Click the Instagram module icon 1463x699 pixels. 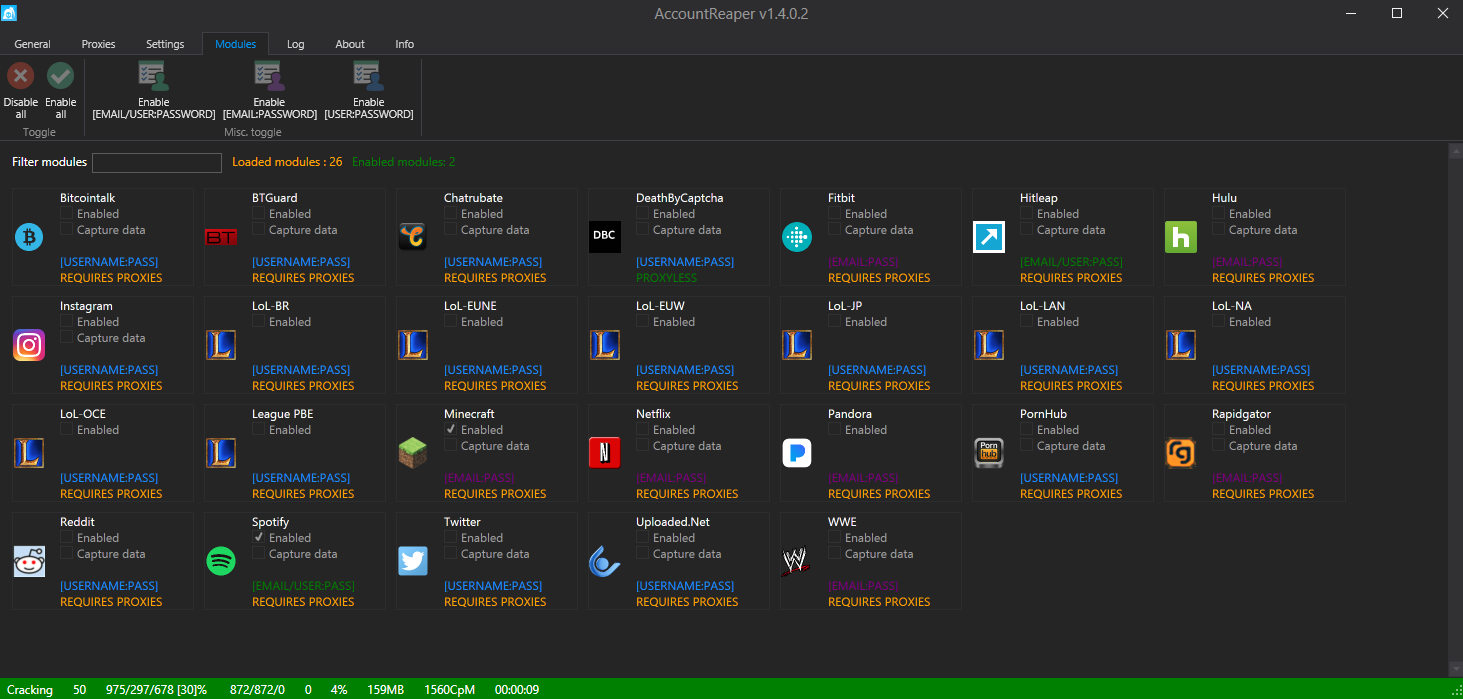tap(29, 345)
